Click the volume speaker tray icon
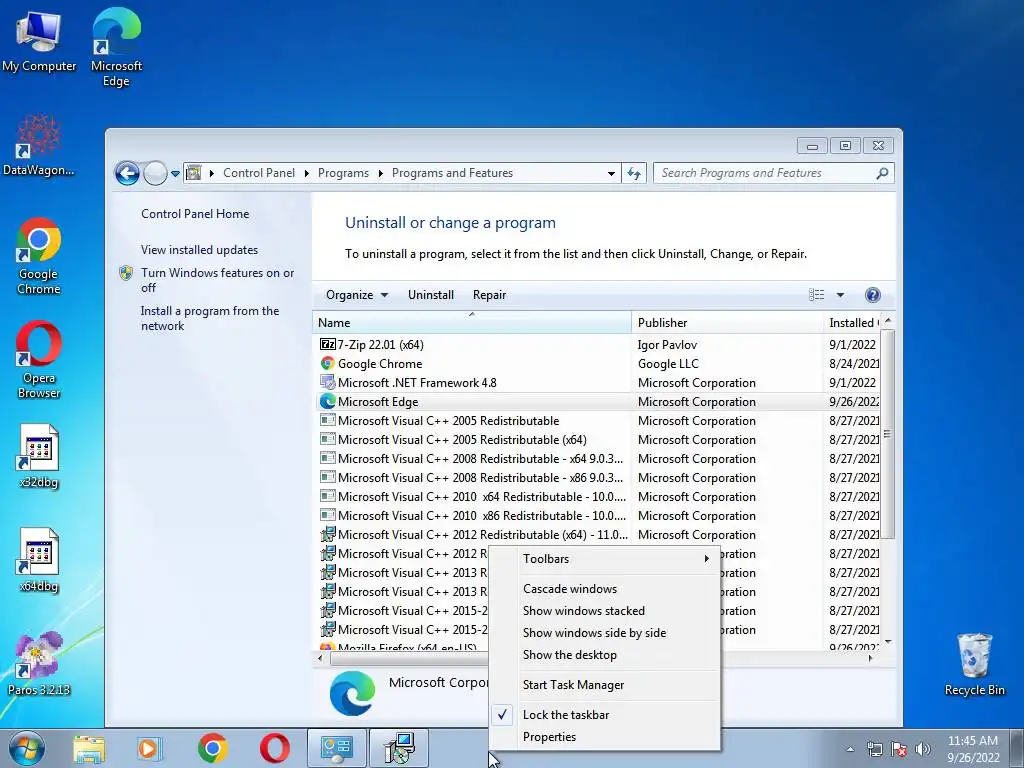Viewport: 1024px width, 768px height. pos(923,748)
